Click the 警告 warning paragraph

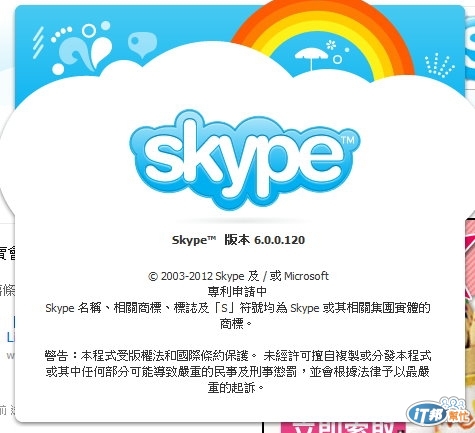pos(237,371)
